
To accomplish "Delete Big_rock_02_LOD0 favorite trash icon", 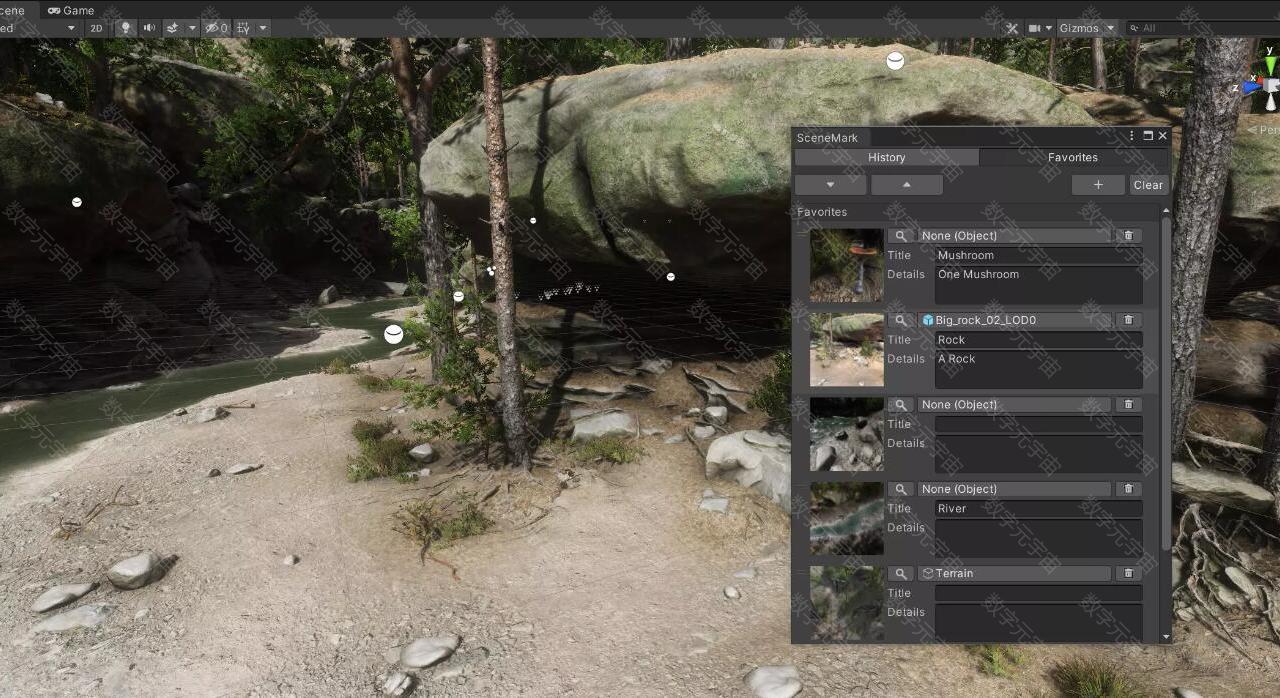I will tap(1128, 320).
